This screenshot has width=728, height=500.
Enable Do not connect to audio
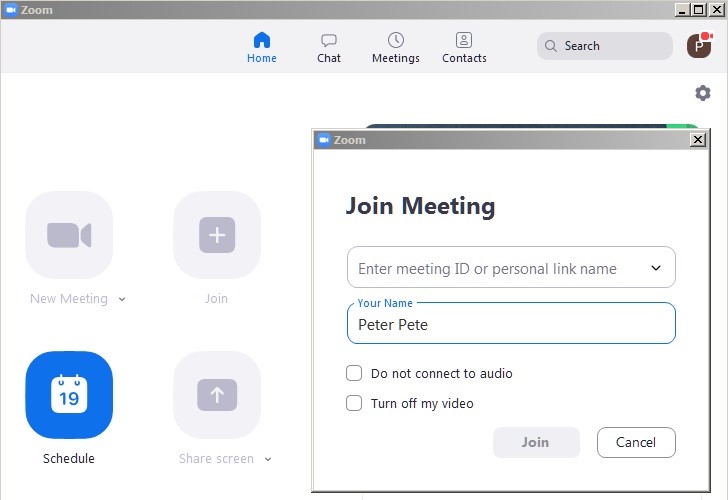point(354,373)
